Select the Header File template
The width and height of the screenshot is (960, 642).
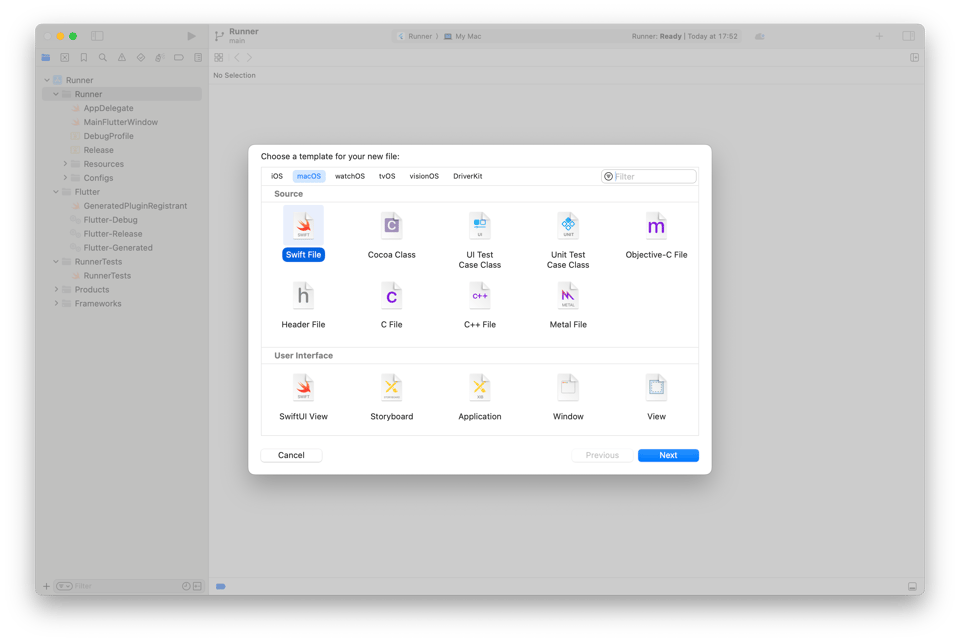[x=303, y=296]
